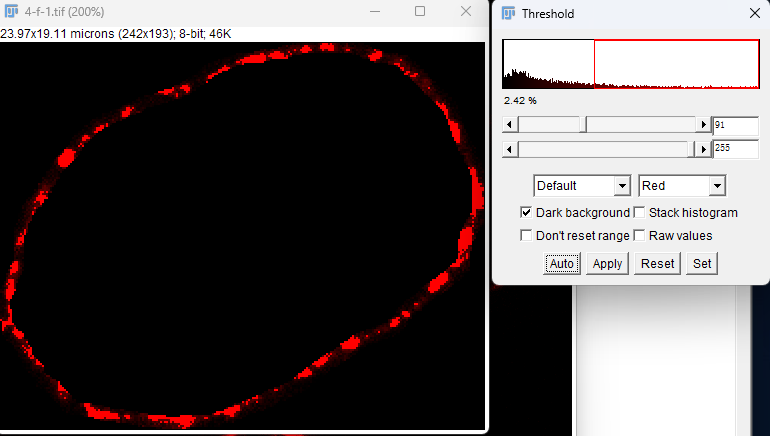The width and height of the screenshot is (770, 436).
Task: Click the Auto threshold button
Action: tap(562, 264)
